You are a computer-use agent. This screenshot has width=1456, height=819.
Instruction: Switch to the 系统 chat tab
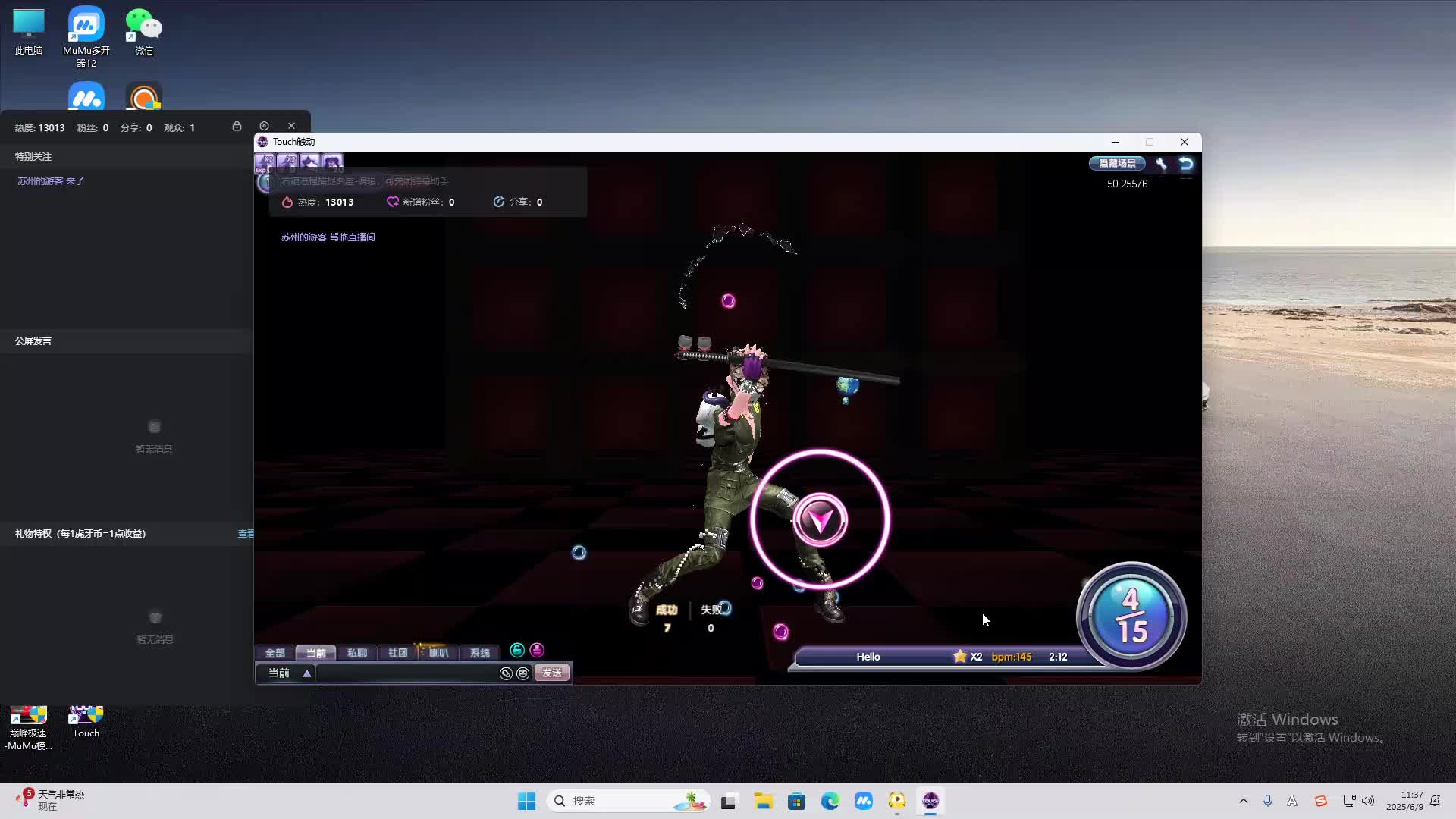(479, 653)
